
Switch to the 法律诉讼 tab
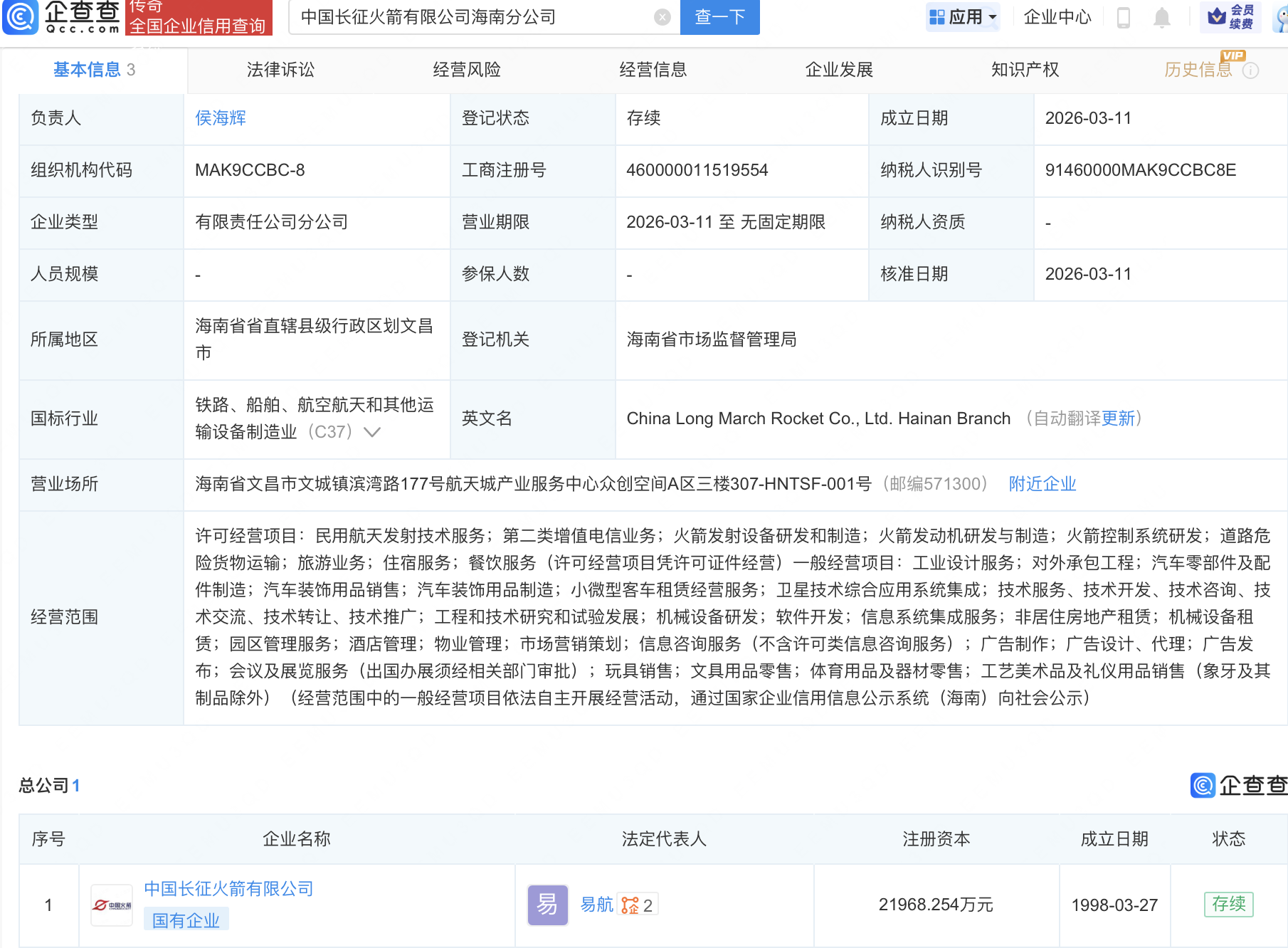coord(280,70)
